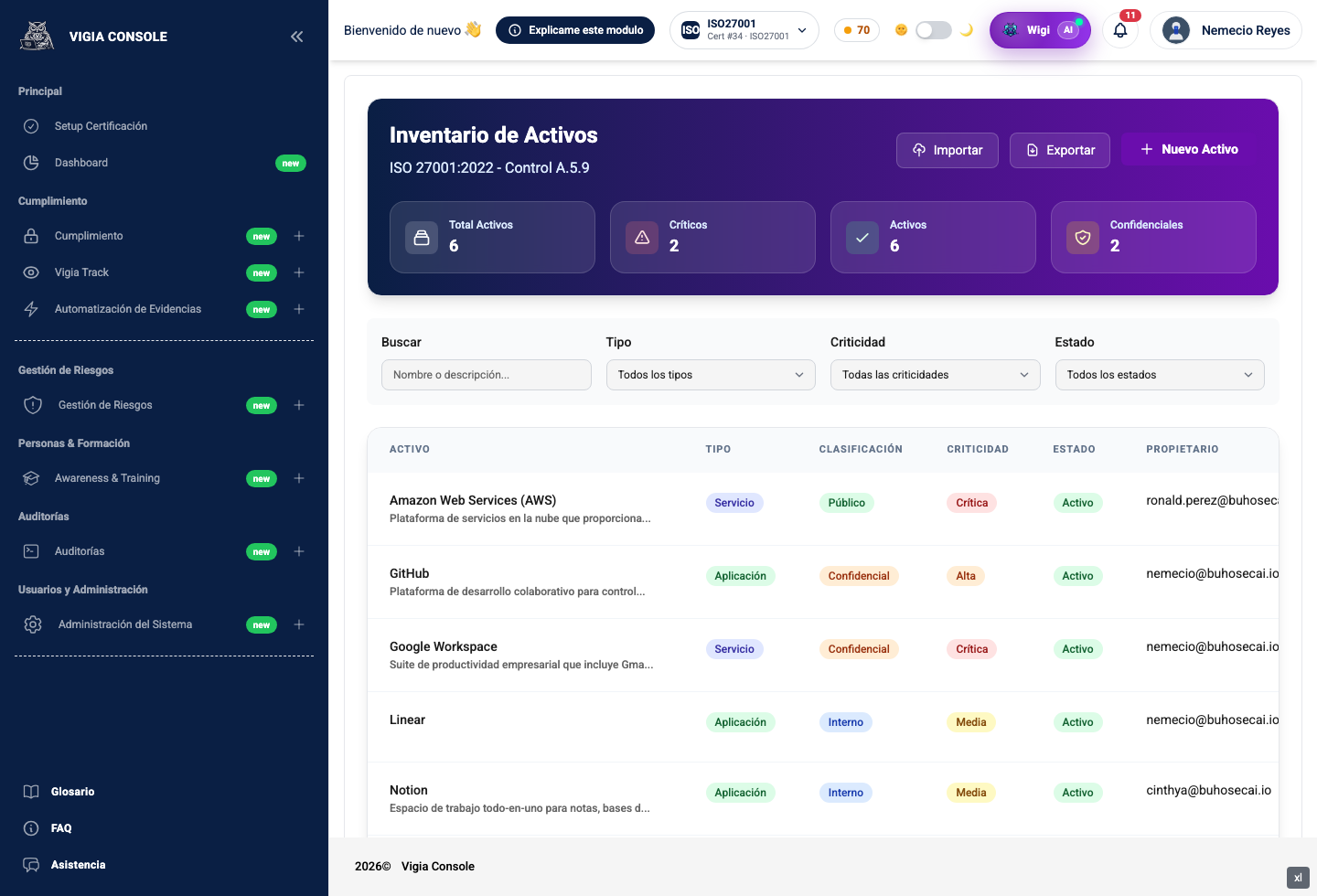The width and height of the screenshot is (1317, 896).
Task: Open the Dashboard menu item
Action: pyautogui.click(x=165, y=163)
